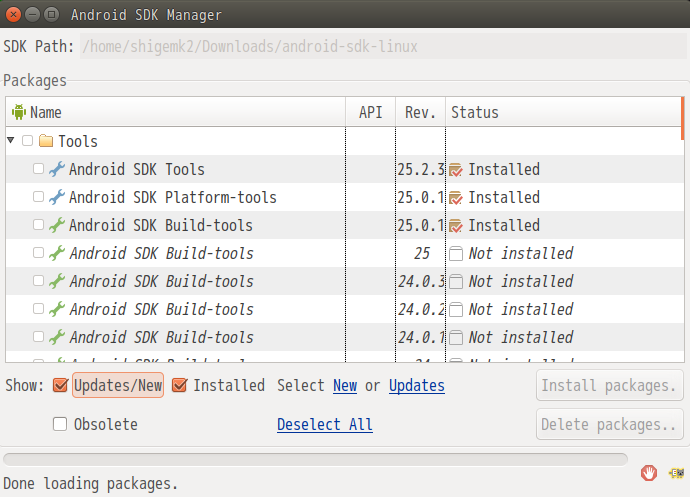Click the Delete packages button
690x497 pixels.
609,424
